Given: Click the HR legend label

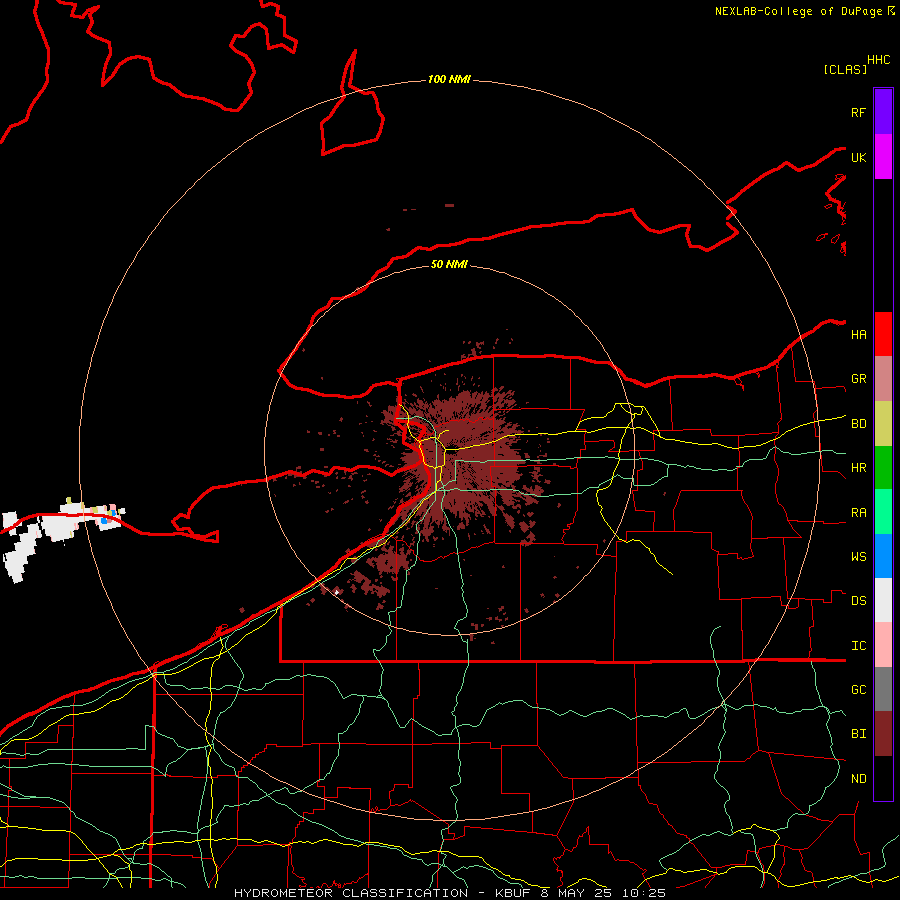Looking at the screenshot, I should (858, 468).
